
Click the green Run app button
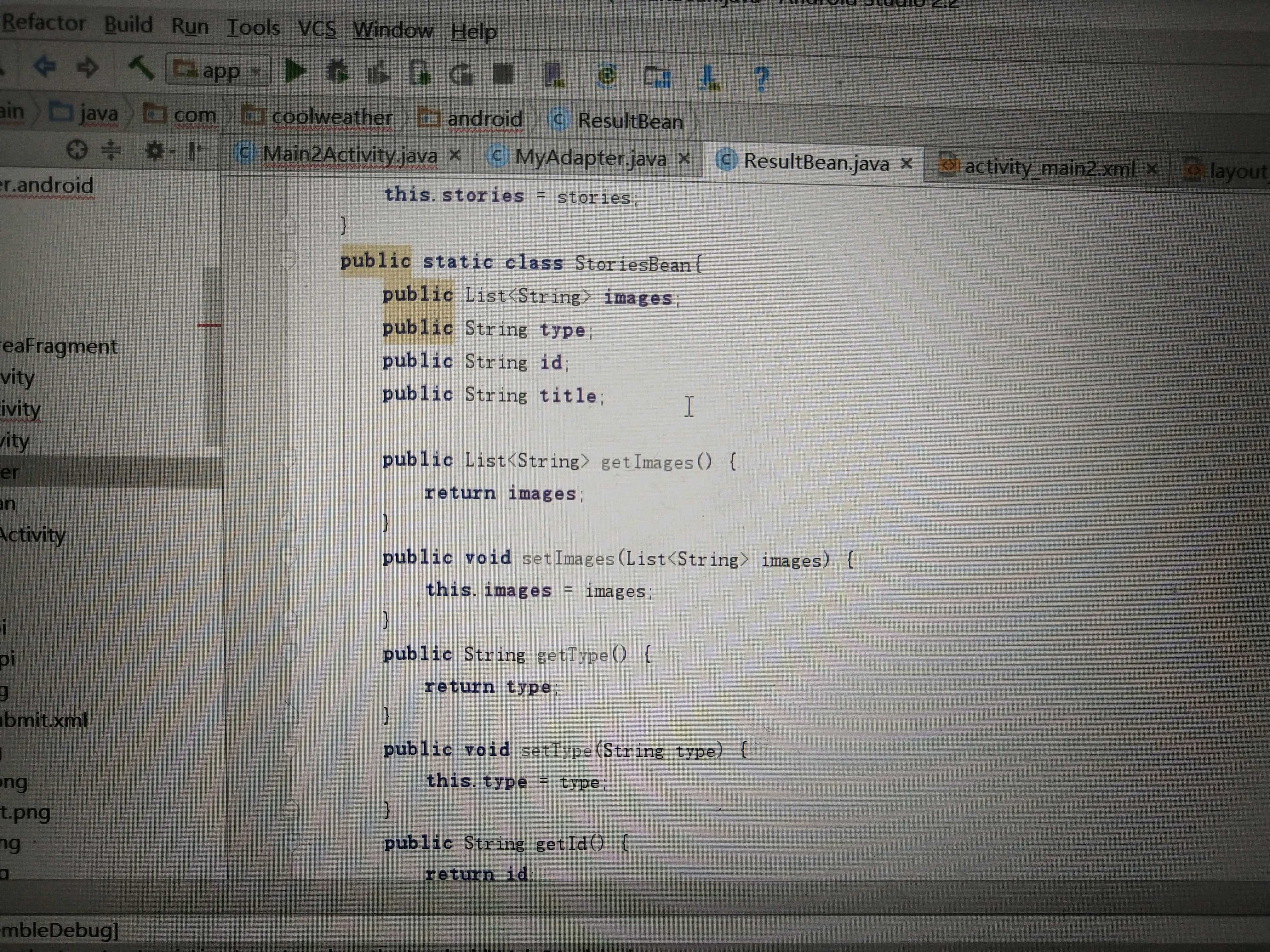point(296,72)
